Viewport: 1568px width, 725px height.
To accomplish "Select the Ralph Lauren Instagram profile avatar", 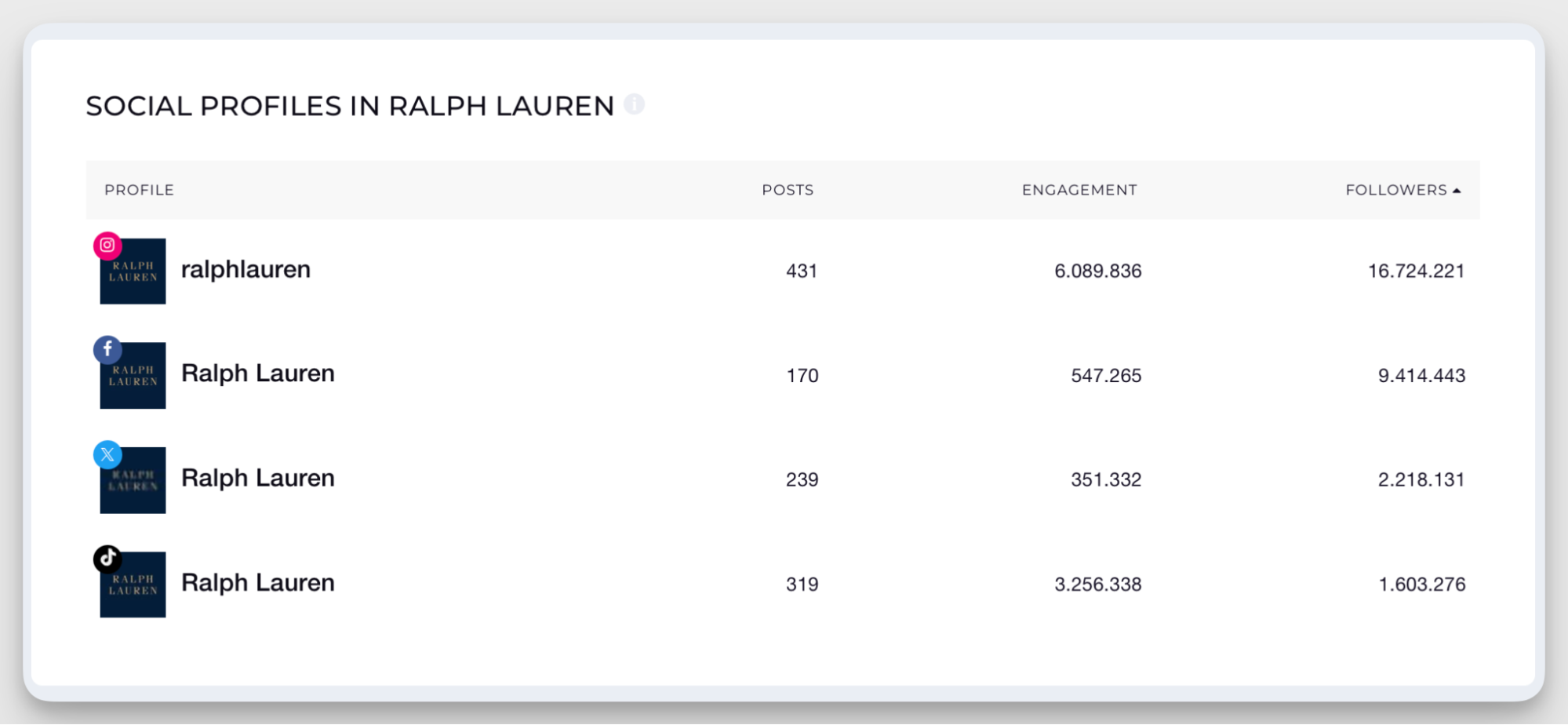I will tap(133, 271).
